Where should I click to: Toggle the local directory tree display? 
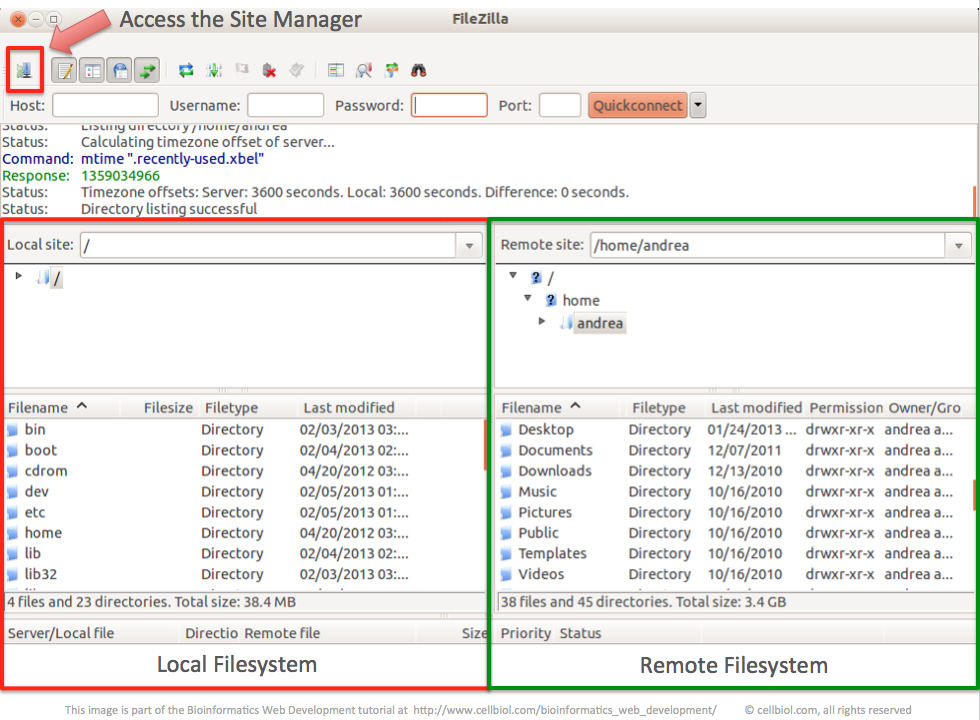(92, 70)
